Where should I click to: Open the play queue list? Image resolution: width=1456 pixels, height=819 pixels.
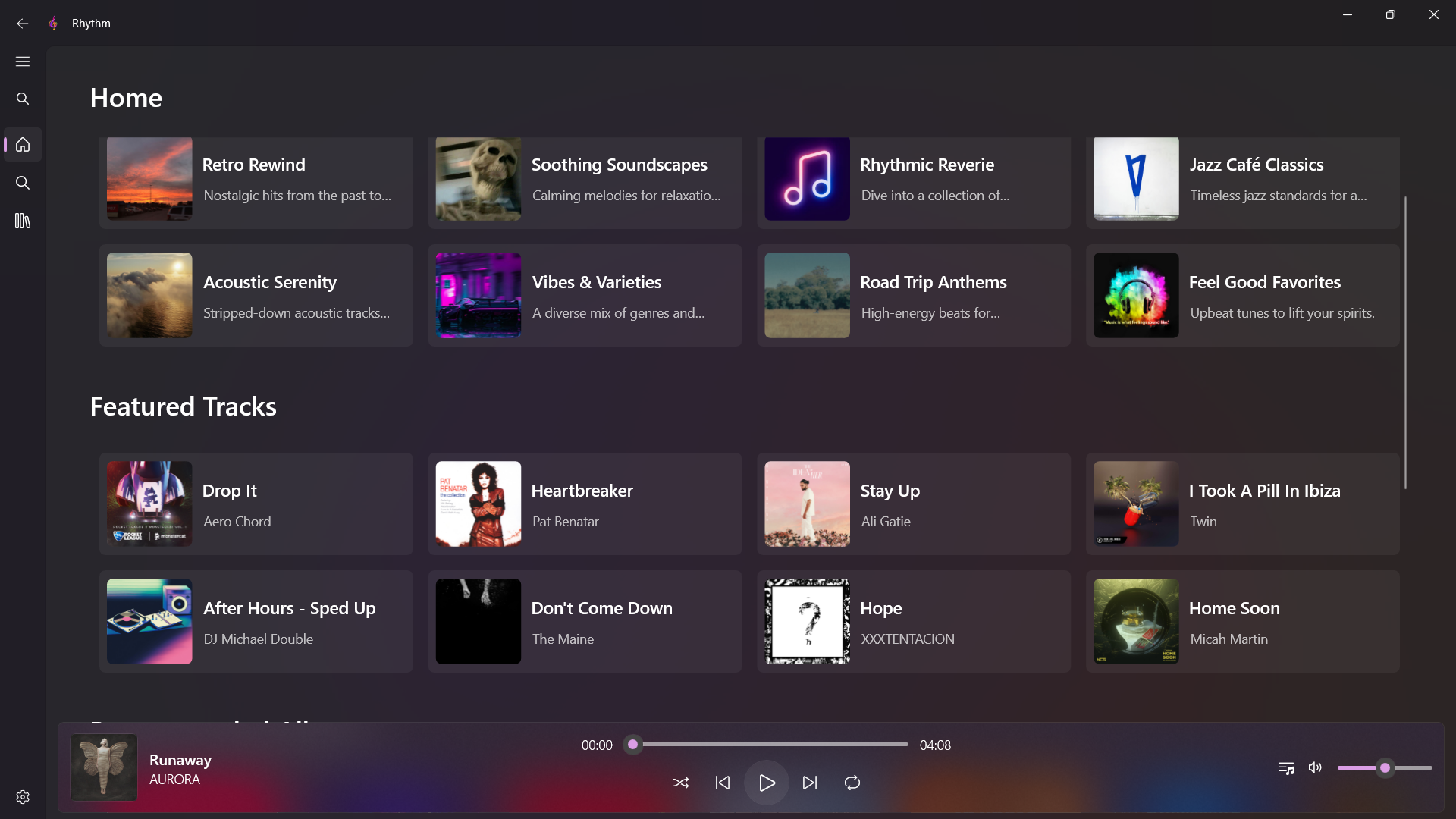[x=1285, y=767]
